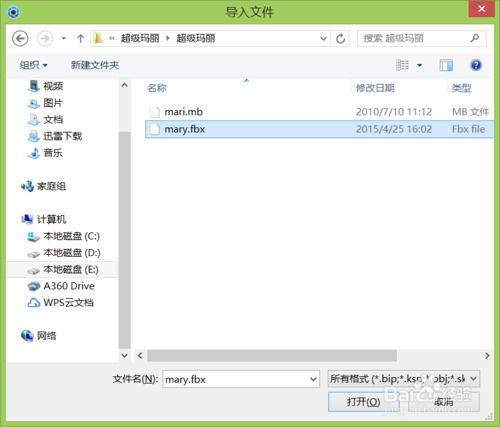Viewport: 500px width, 427px height.
Task: Select 迅雷下载 in navigation pane
Action: pos(55,136)
